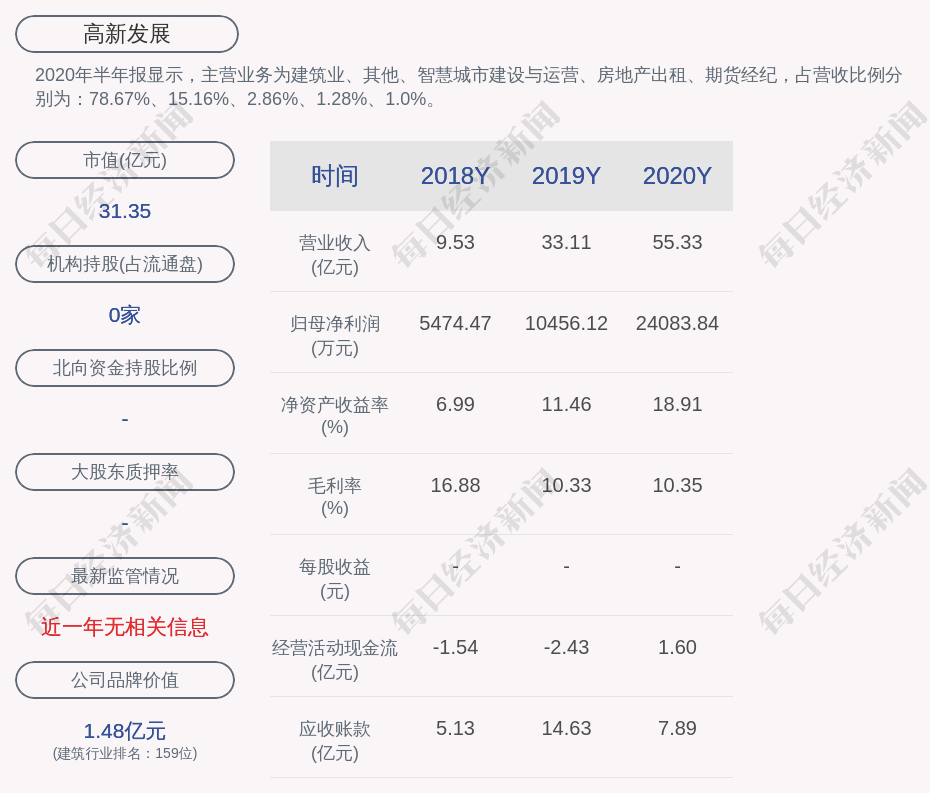Click the 1.48亿元 brand value figure
The image size is (930, 793).
tap(125, 731)
